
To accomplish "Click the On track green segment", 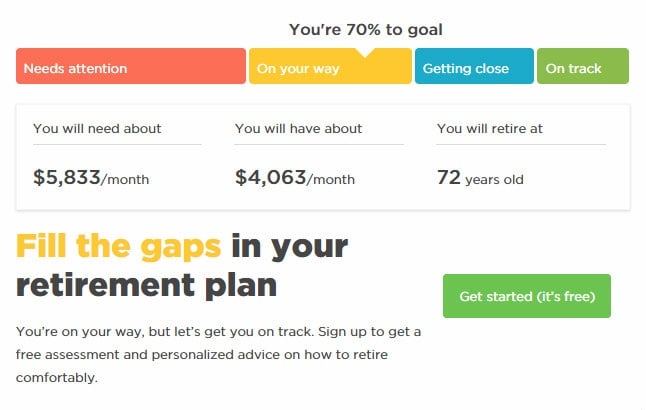I will (583, 66).
